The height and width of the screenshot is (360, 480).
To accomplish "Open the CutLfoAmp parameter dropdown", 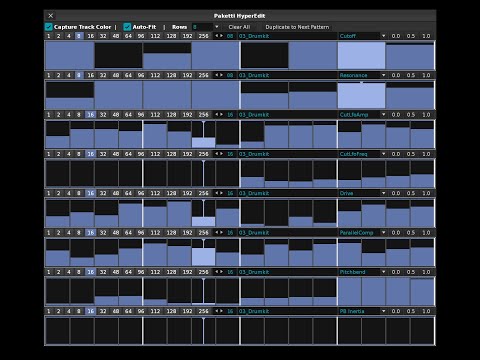I will (x=383, y=114).
